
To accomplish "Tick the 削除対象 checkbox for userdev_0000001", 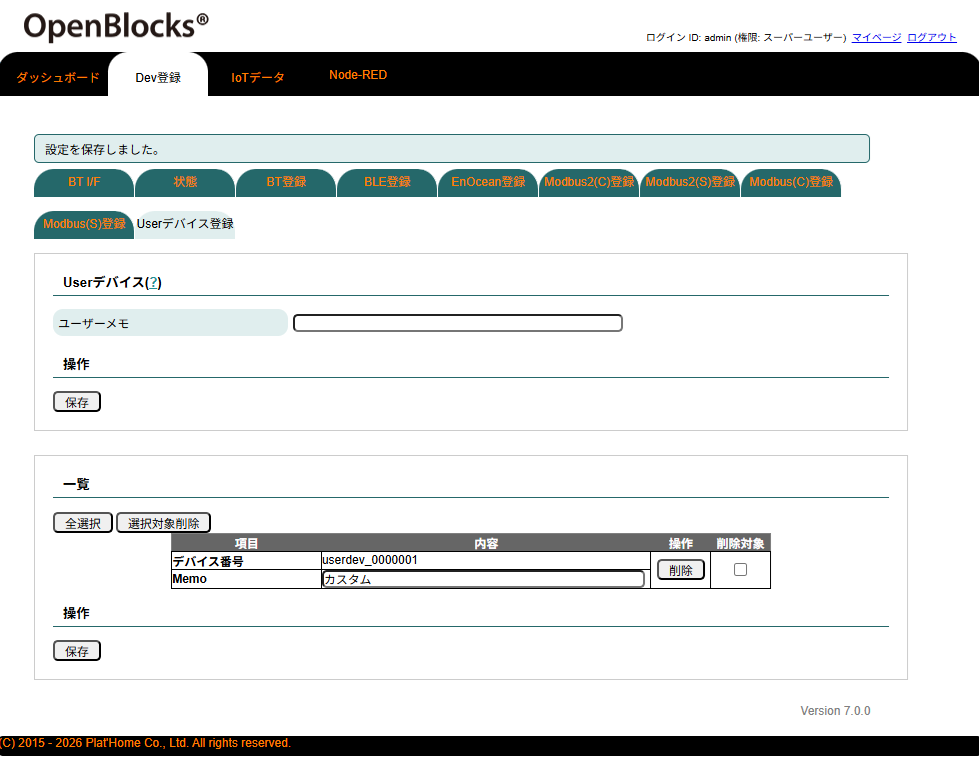I will (x=740, y=570).
